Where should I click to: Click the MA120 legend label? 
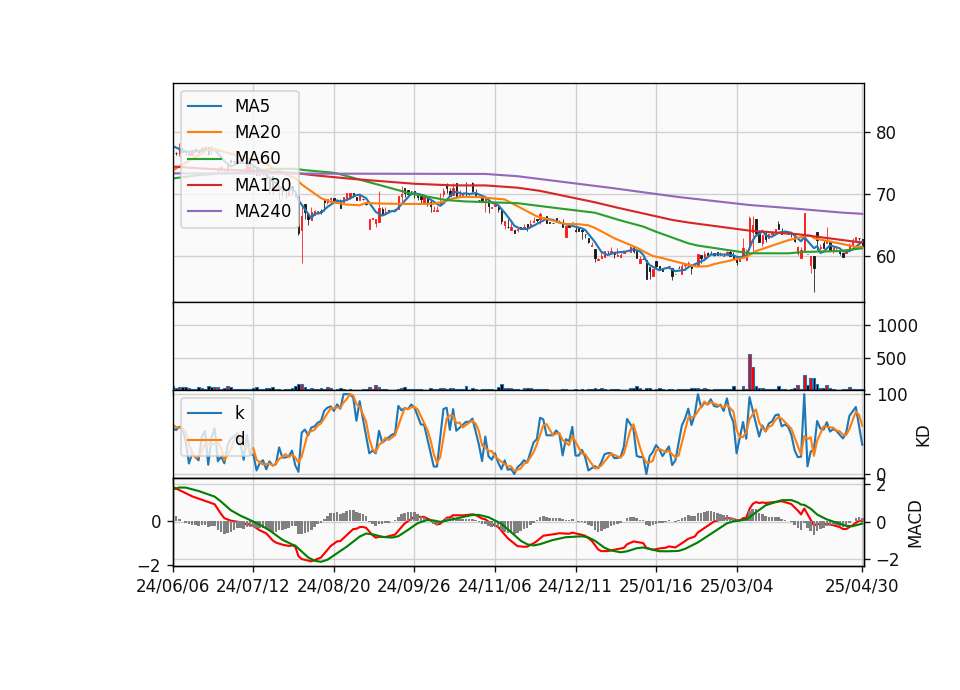(263, 184)
